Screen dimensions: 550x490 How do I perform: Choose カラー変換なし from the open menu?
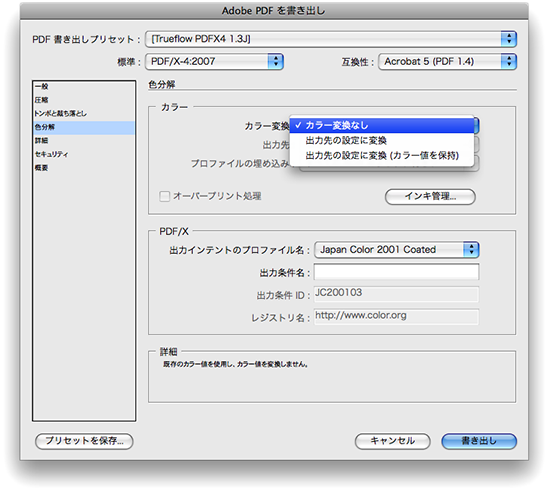[382, 126]
